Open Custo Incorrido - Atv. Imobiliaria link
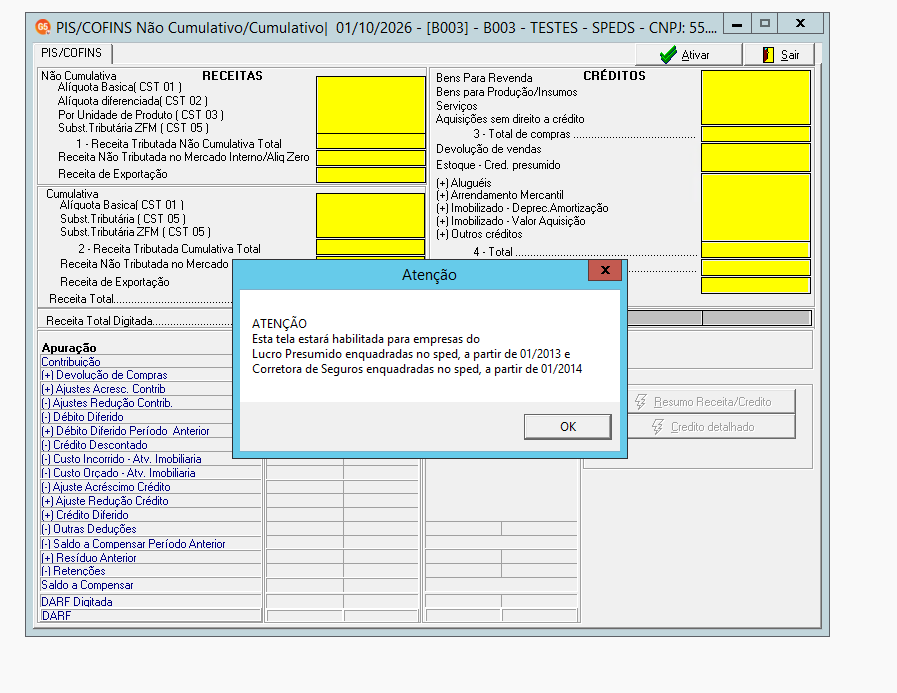Viewport: 897px width, 693px height. [x=121, y=459]
